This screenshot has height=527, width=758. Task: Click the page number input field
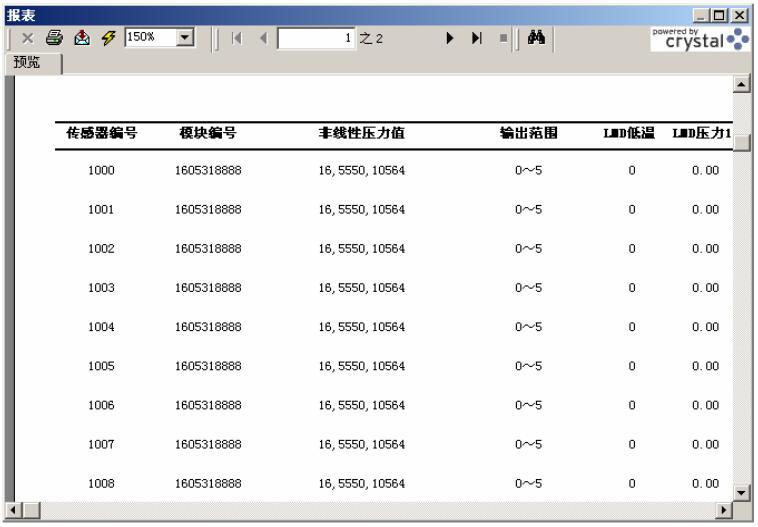coord(315,38)
